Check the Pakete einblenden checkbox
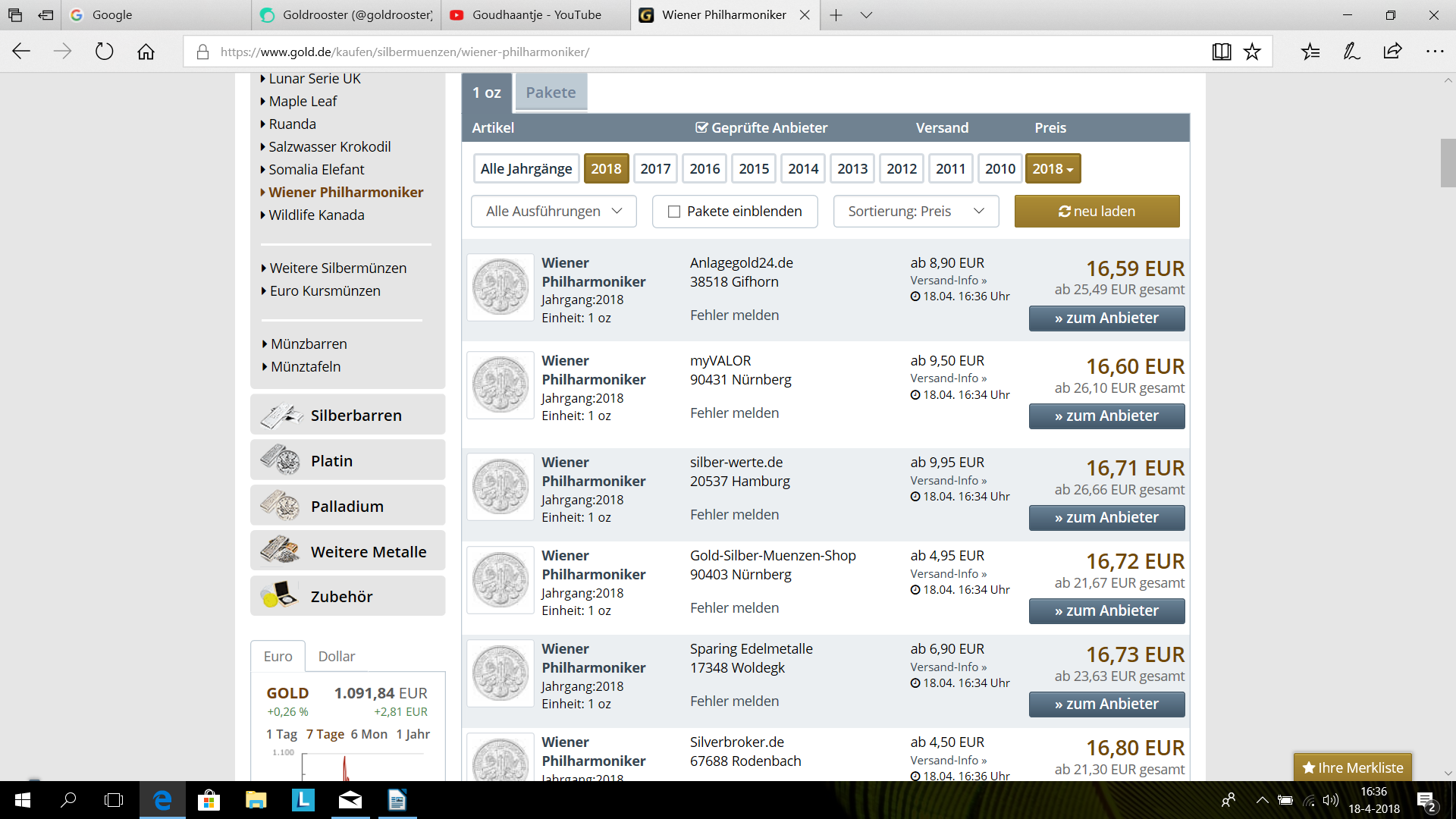This screenshot has width=1456, height=819. (673, 212)
